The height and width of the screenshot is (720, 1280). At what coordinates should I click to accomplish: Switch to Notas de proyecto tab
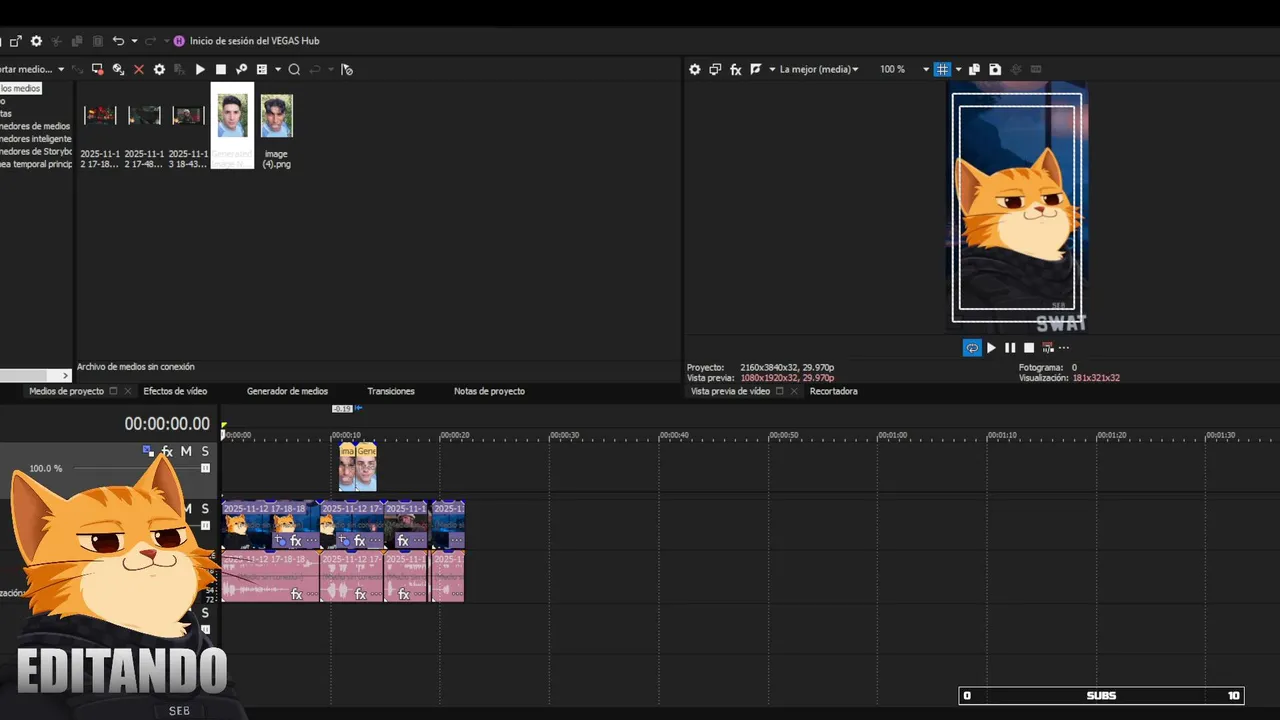[489, 391]
